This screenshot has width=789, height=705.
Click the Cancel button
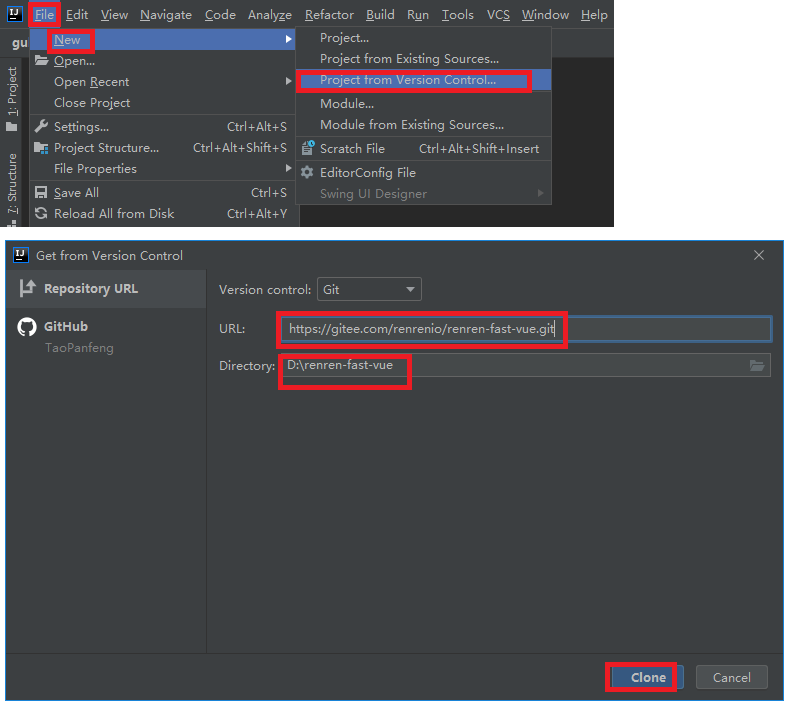[x=732, y=677]
